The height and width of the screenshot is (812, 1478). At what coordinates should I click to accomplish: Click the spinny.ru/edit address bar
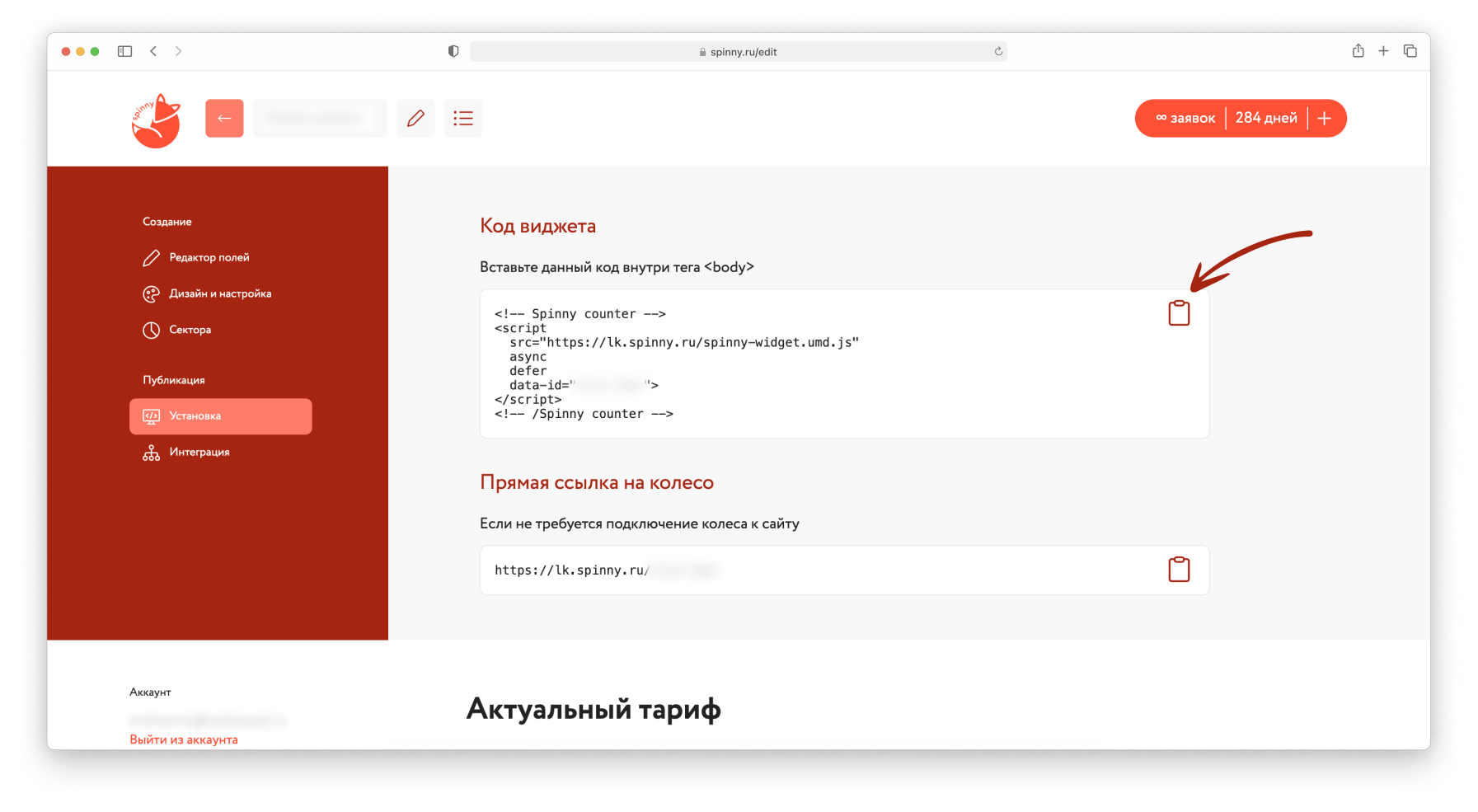(x=739, y=52)
